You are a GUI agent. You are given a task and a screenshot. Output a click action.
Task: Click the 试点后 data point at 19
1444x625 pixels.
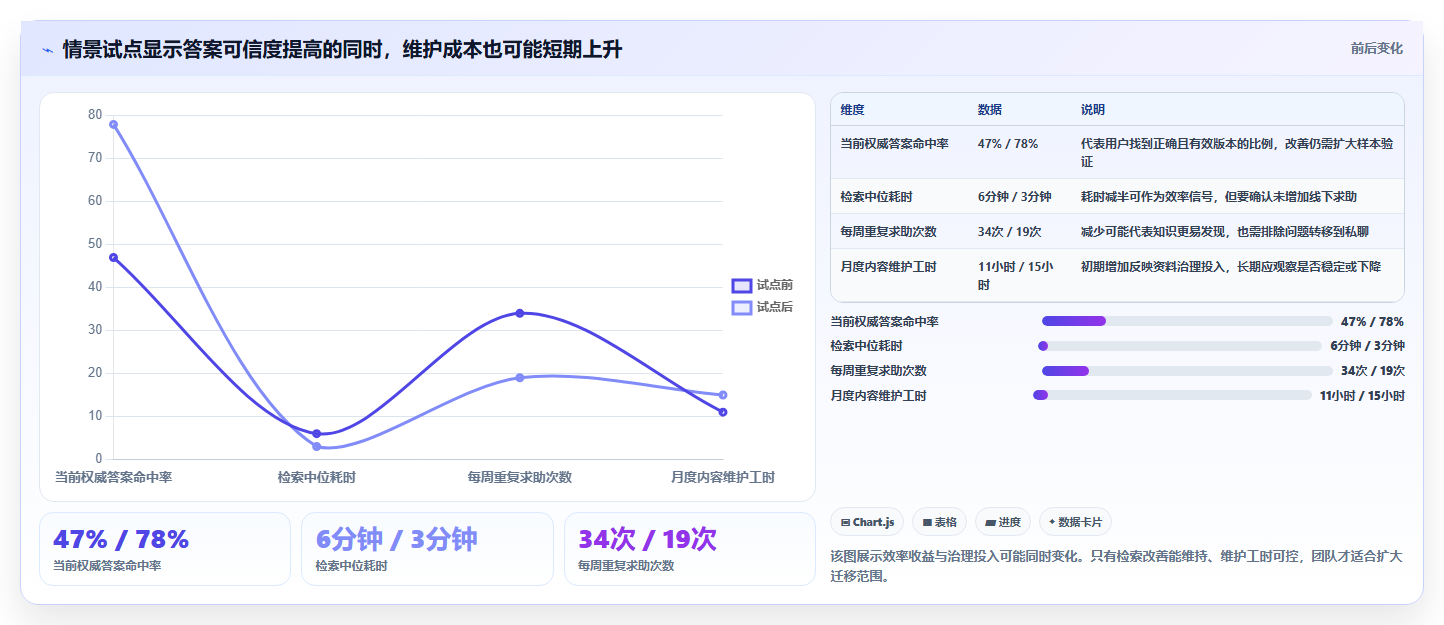pyautogui.click(x=520, y=377)
